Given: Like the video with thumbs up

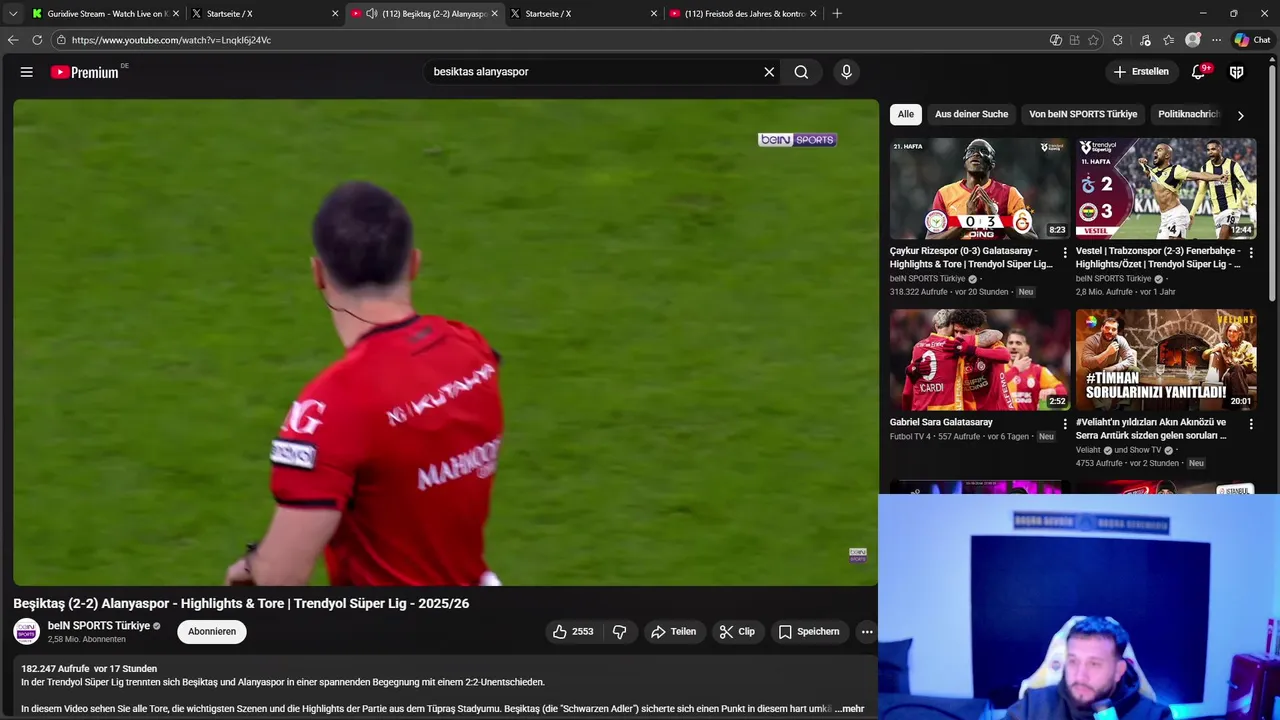Looking at the screenshot, I should click(x=573, y=632).
